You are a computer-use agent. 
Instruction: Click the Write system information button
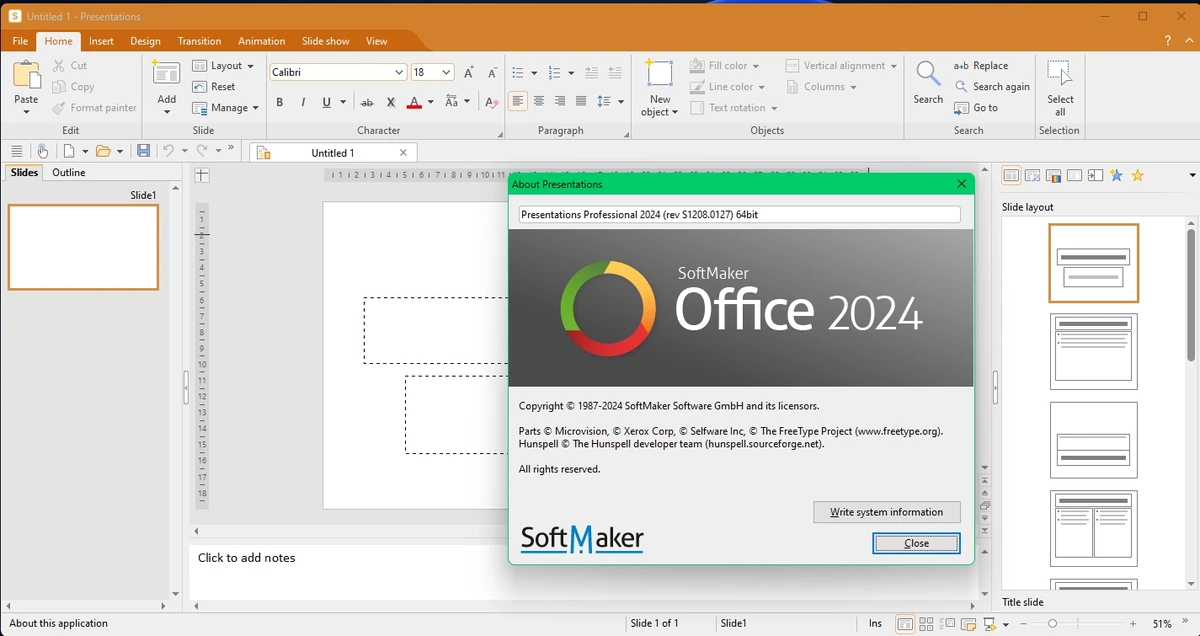pos(887,512)
